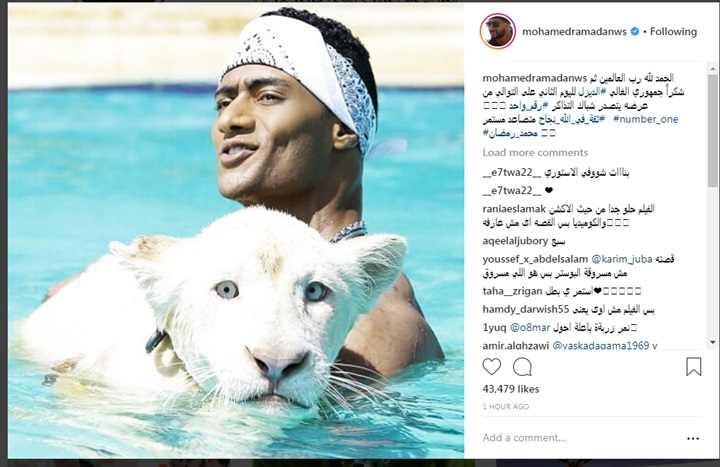
Task: Like the post with the heart icon
Action: click(491, 367)
